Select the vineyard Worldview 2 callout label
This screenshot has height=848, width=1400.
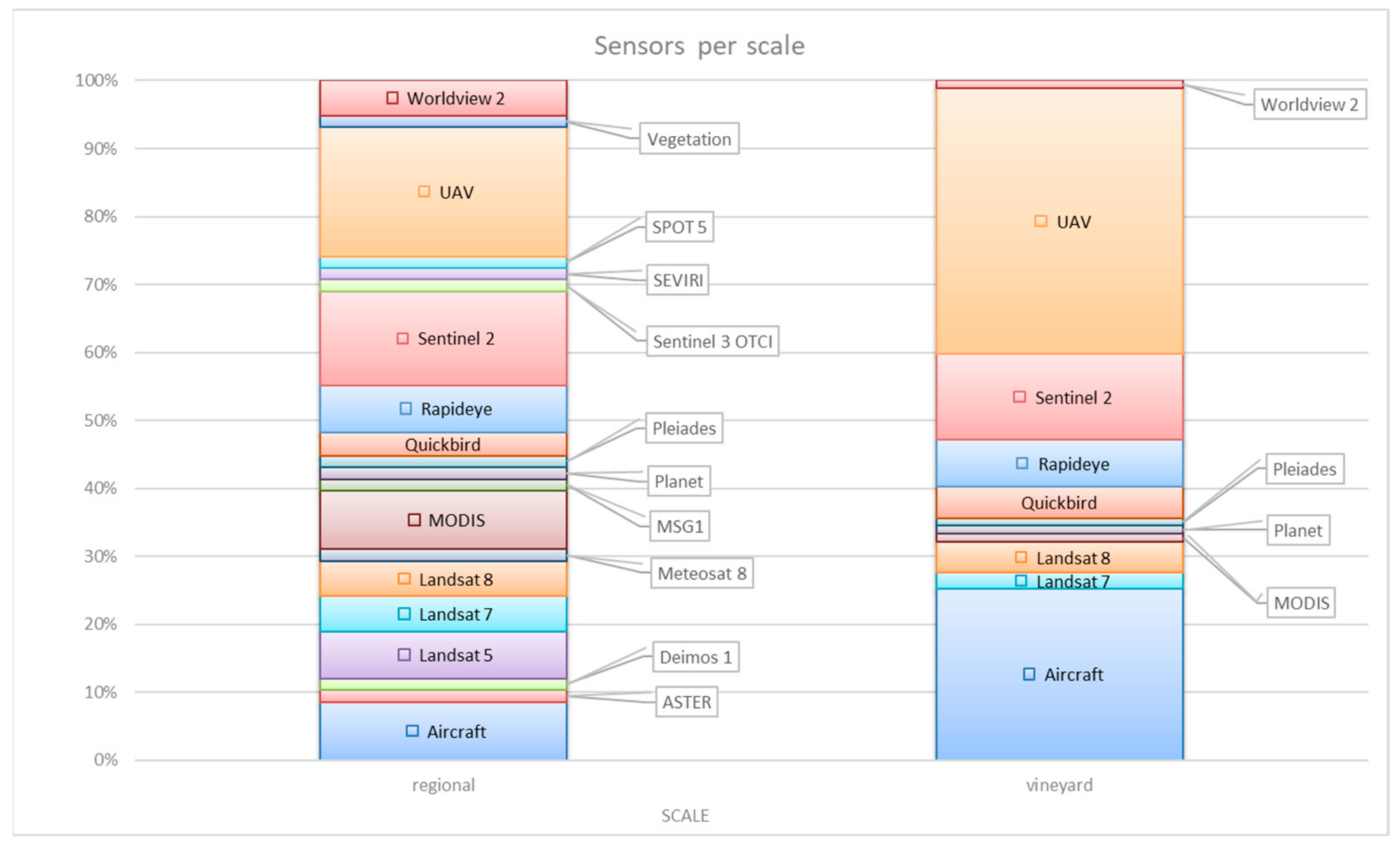1309,104
